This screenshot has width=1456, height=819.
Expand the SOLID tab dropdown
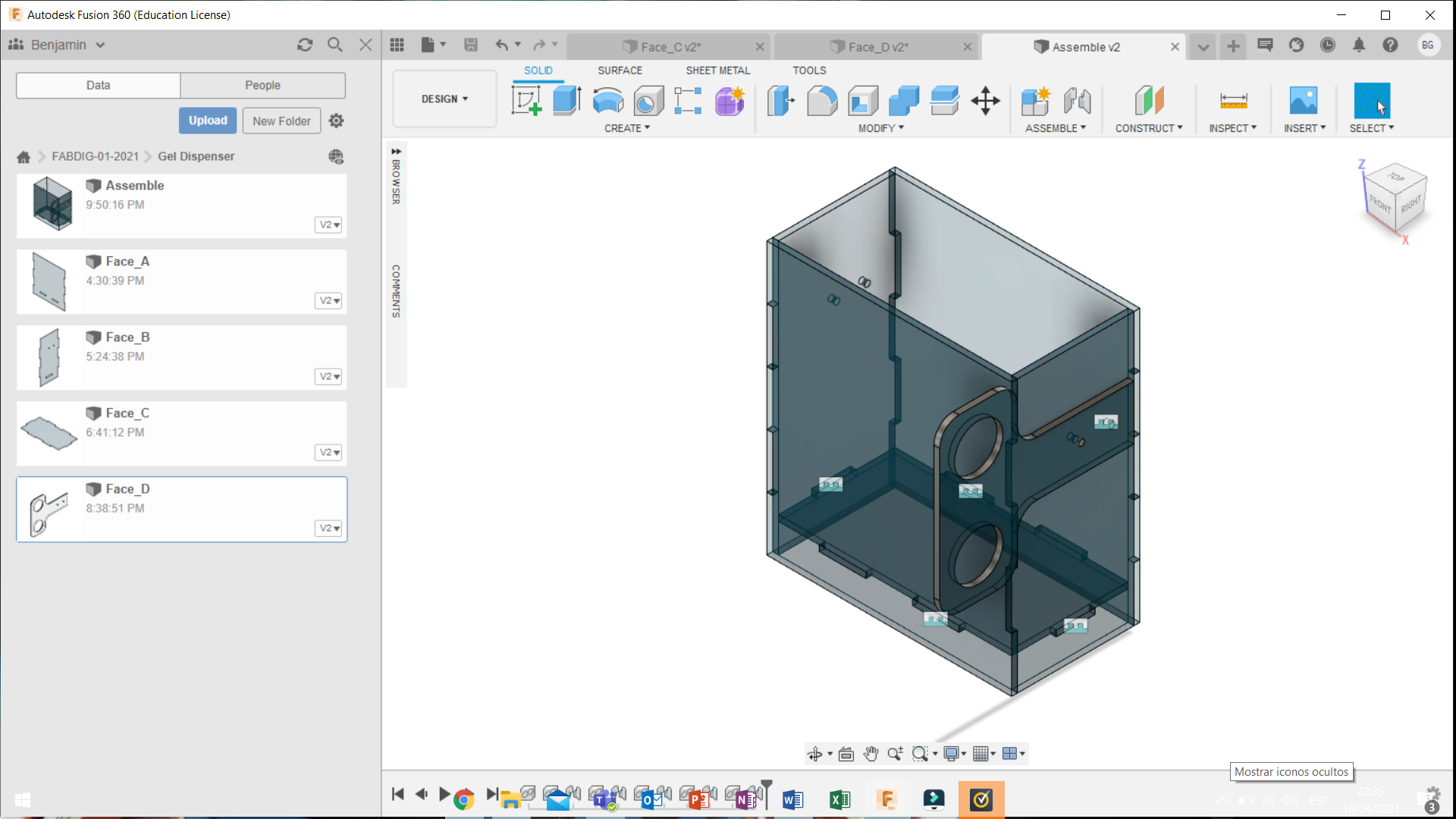pyautogui.click(x=538, y=70)
